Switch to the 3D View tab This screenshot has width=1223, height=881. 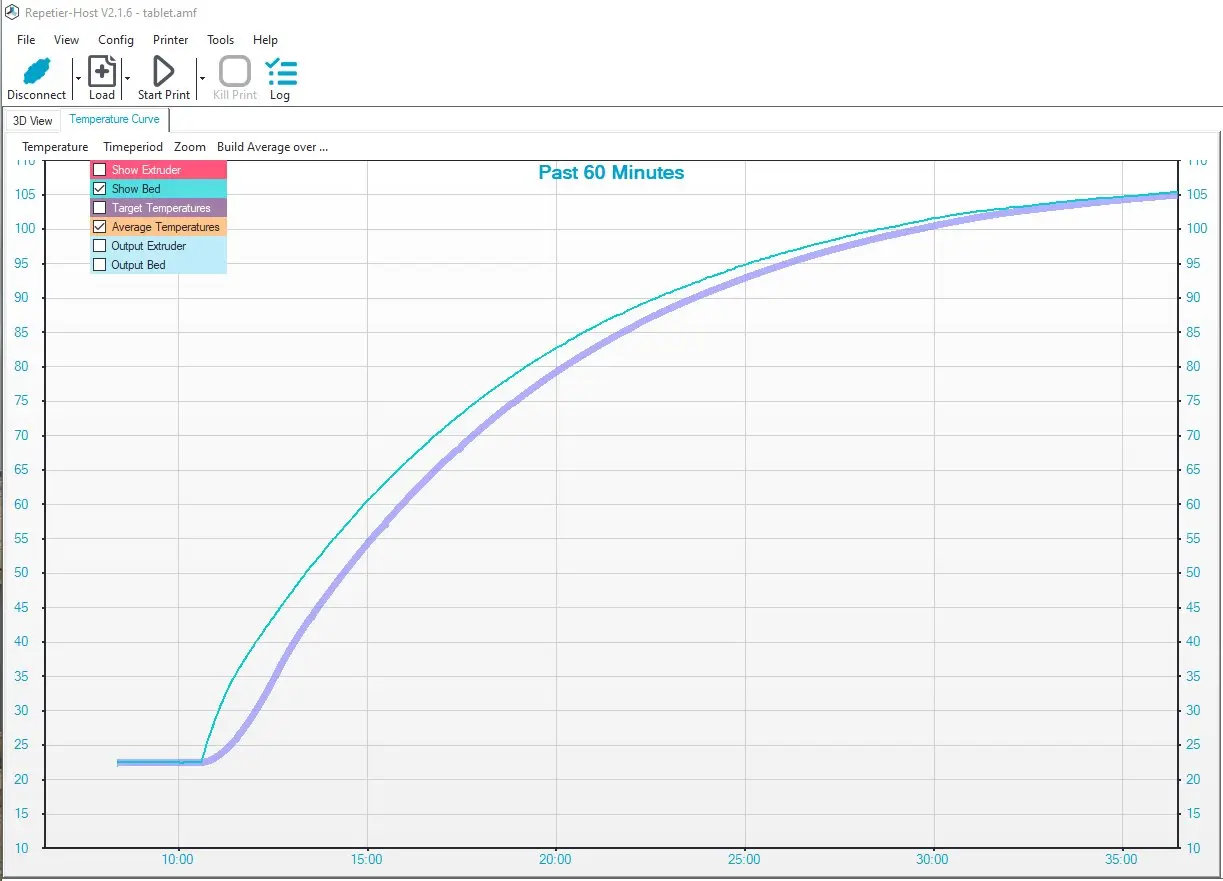pyautogui.click(x=33, y=121)
